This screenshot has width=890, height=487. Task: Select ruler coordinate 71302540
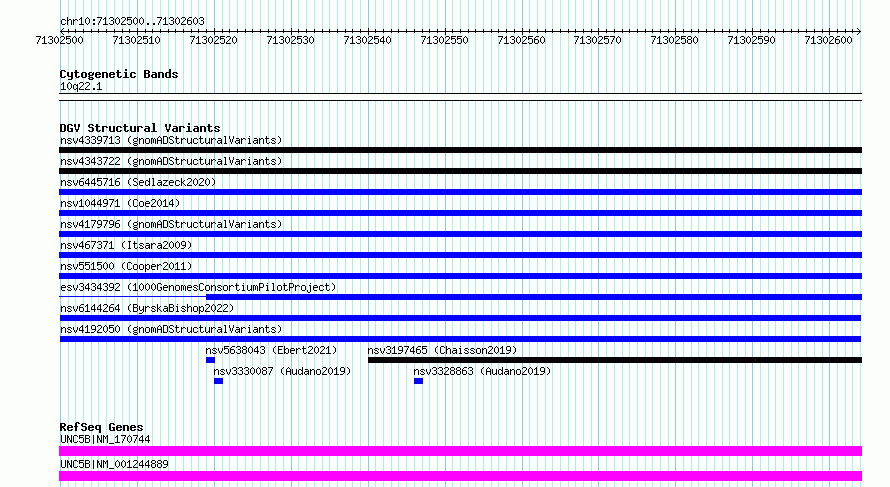tap(367, 40)
